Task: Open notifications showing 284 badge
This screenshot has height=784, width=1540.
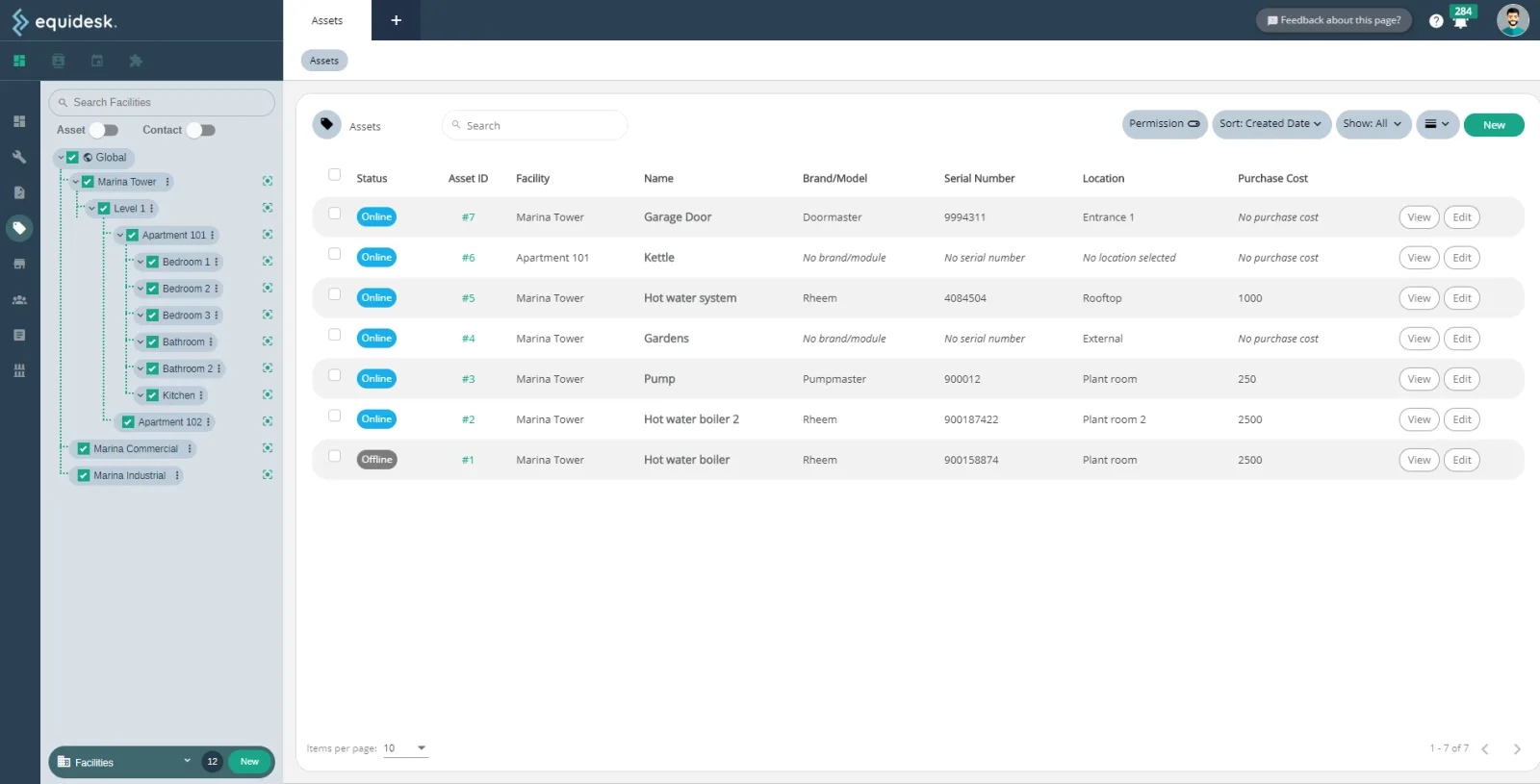Action: pos(1461,17)
